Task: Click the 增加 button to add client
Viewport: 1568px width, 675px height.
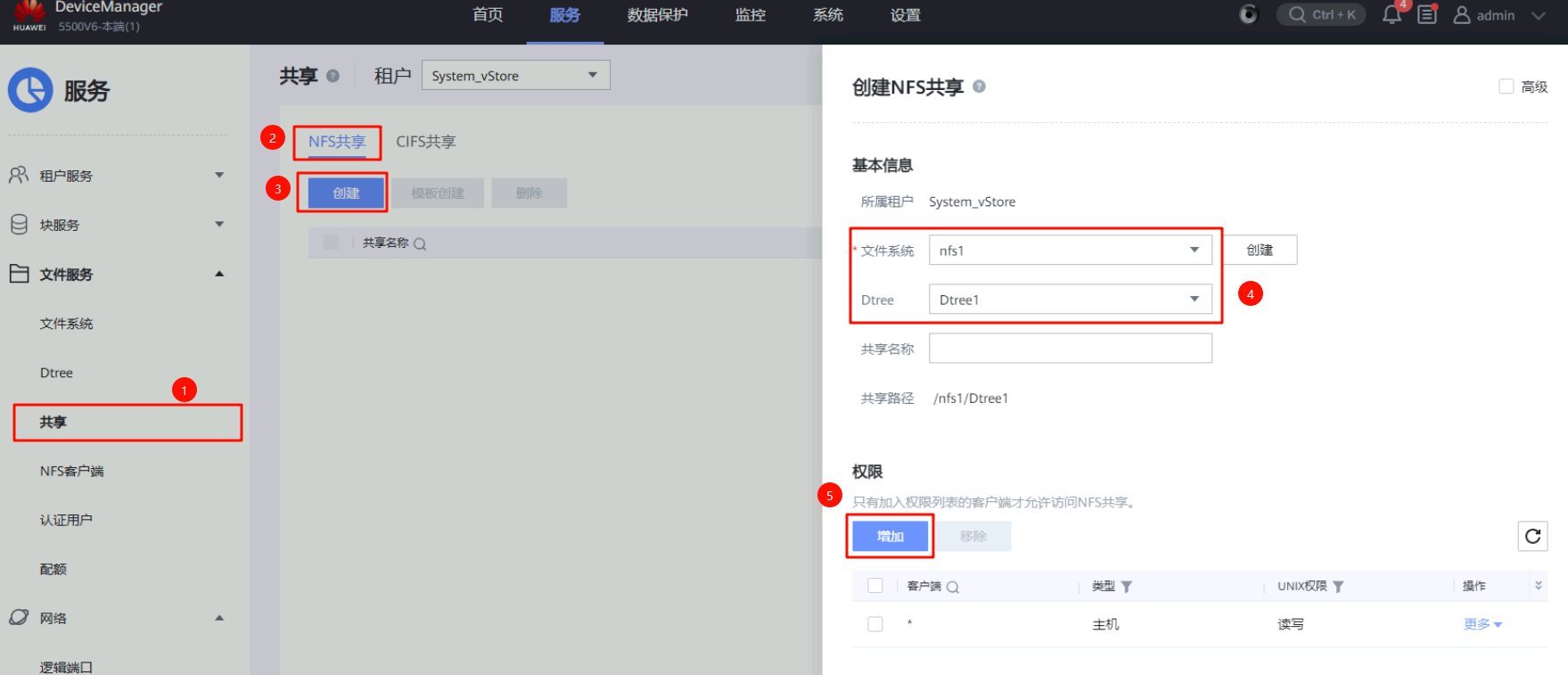Action: tap(890, 536)
